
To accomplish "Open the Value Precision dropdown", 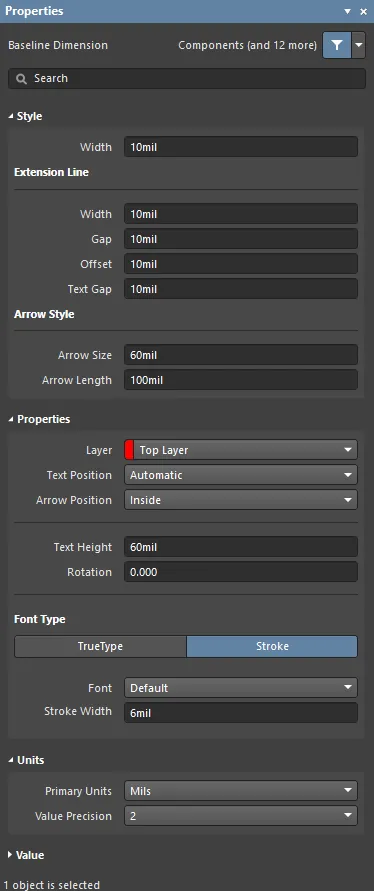I will (x=241, y=815).
